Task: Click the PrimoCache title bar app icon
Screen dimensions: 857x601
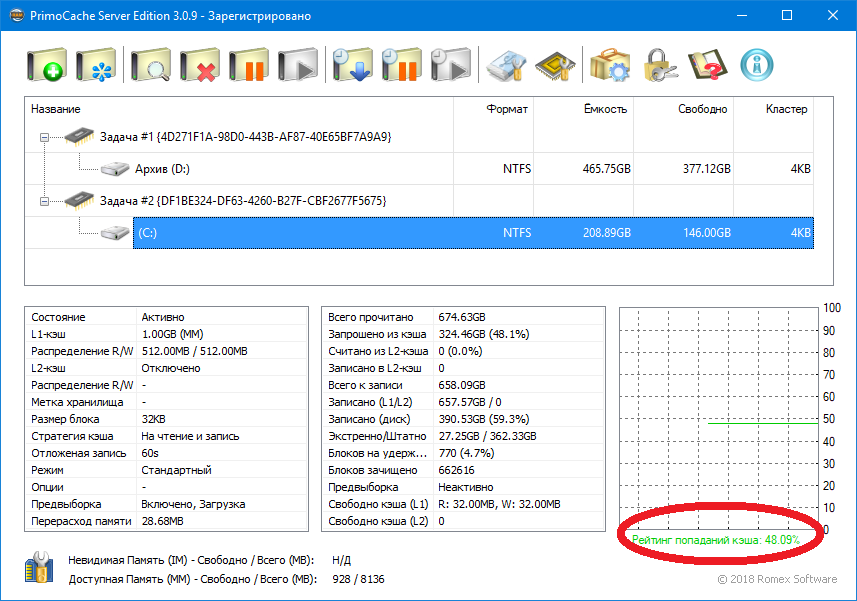Action: [x=17, y=15]
